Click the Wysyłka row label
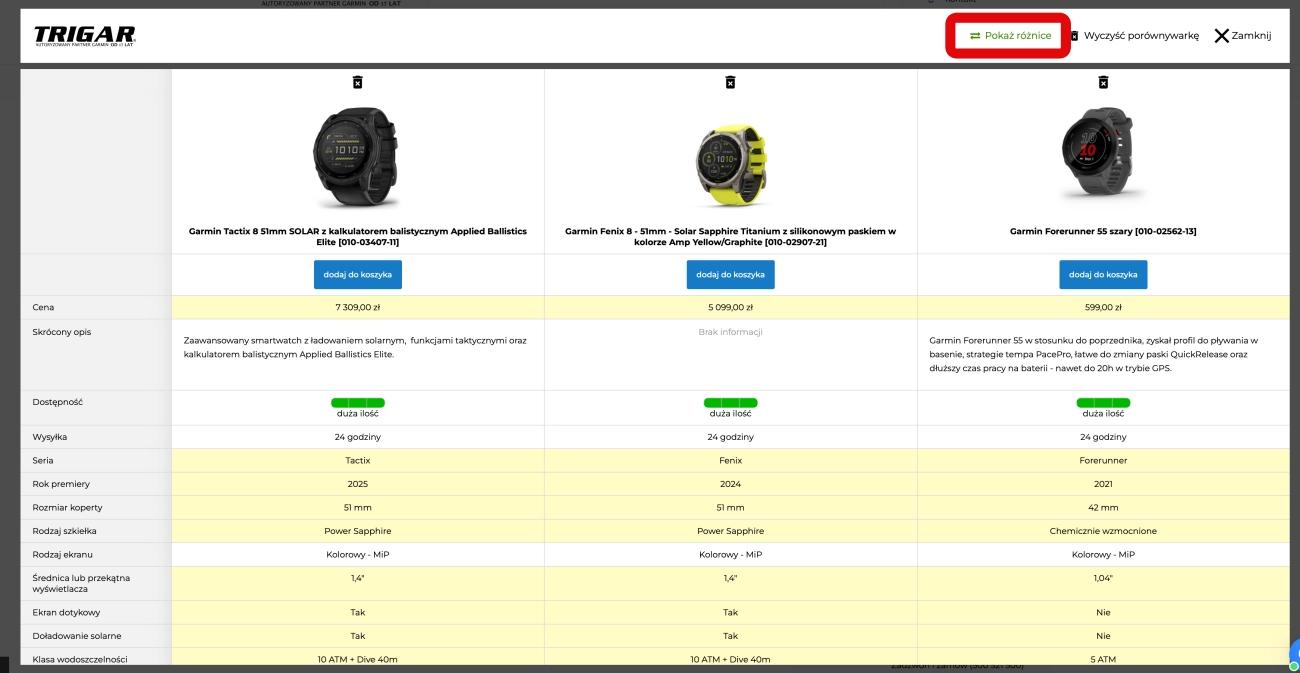Screen dimensions: 1300x673 pos(49,437)
